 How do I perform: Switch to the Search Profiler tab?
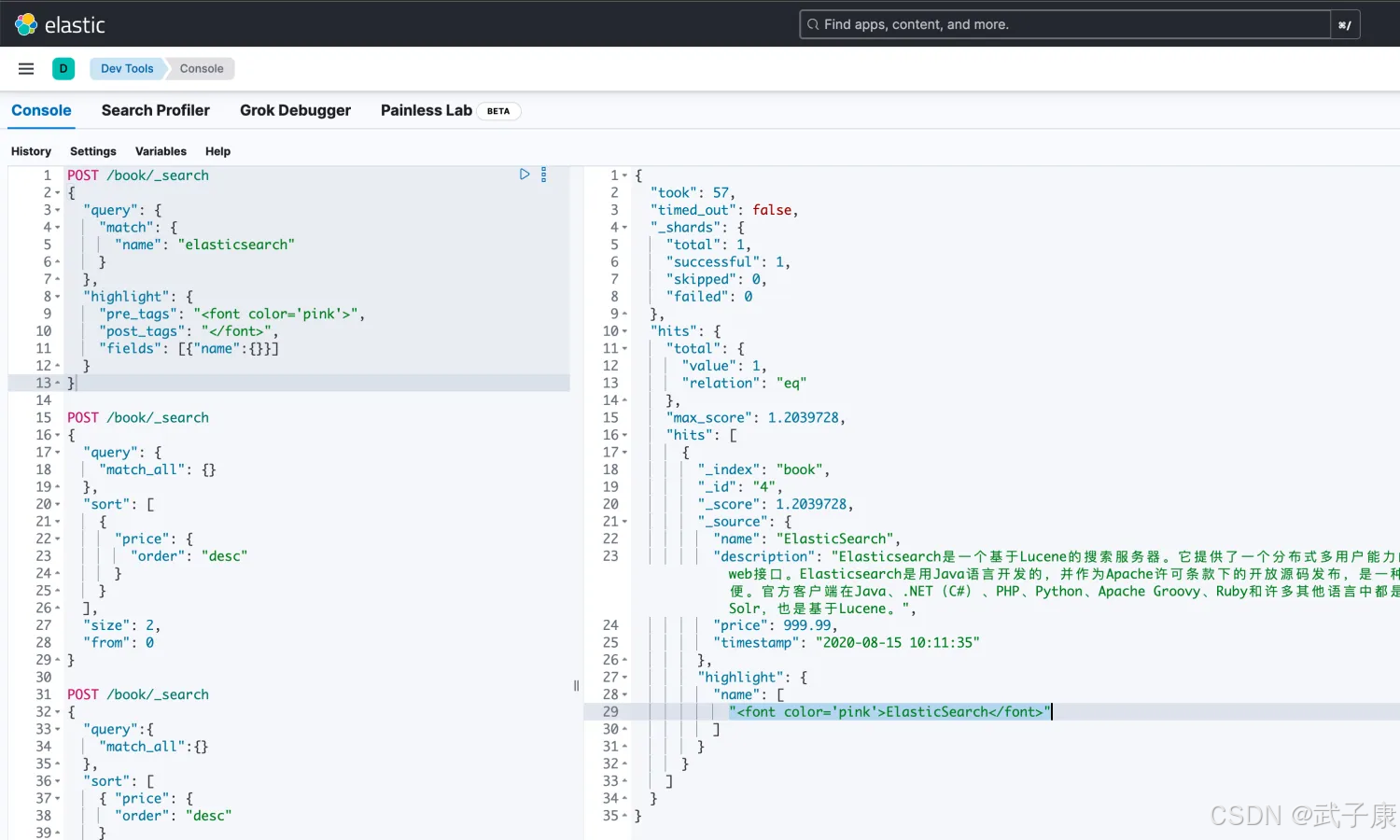tap(155, 110)
